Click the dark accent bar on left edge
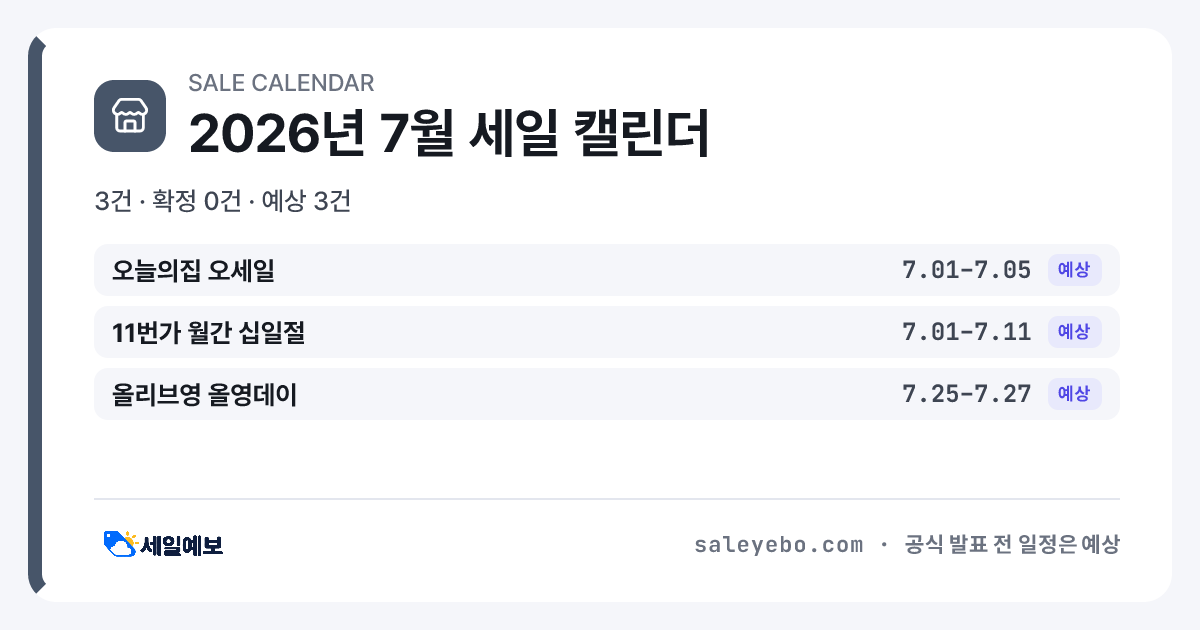This screenshot has width=1200, height=630. (36, 315)
